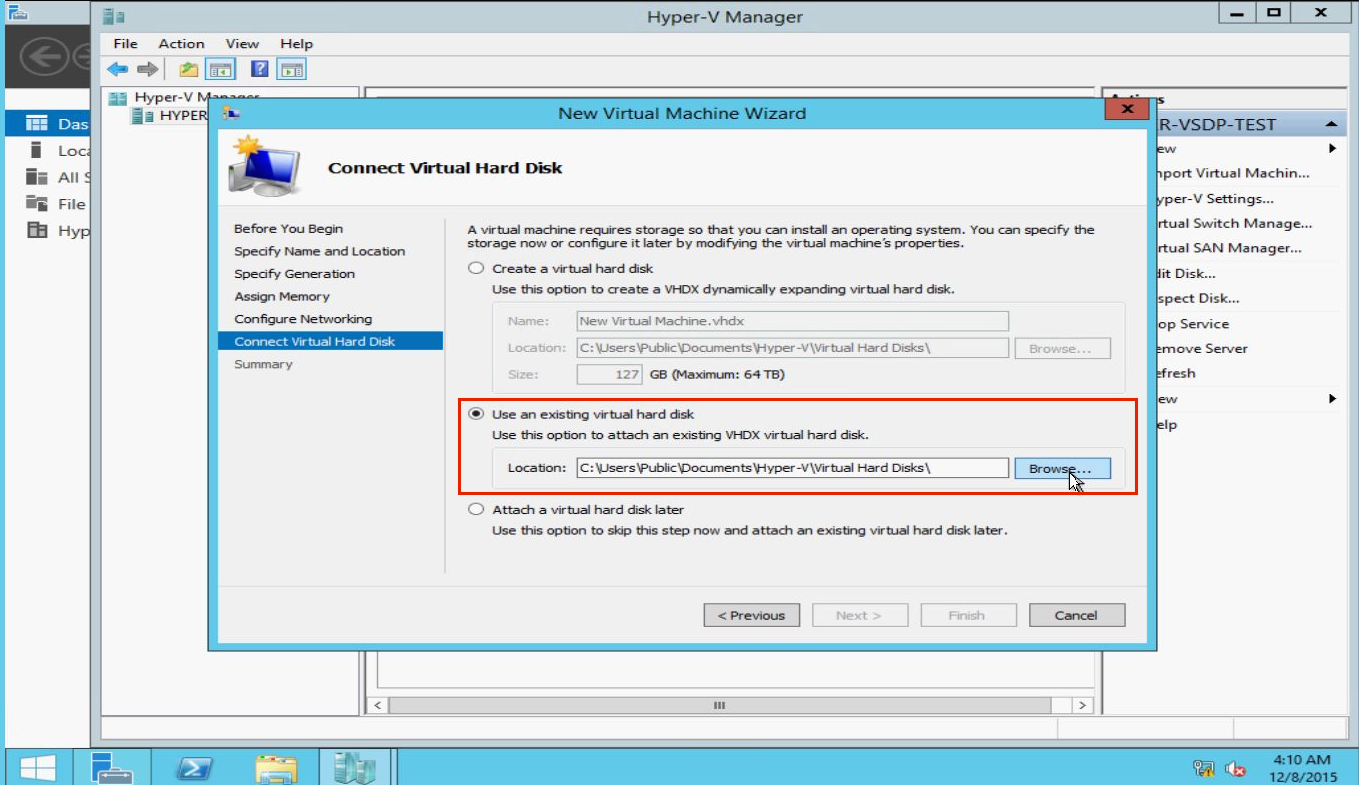Click the existing disk Location path field
This screenshot has height=785, width=1359.
[x=792, y=468]
